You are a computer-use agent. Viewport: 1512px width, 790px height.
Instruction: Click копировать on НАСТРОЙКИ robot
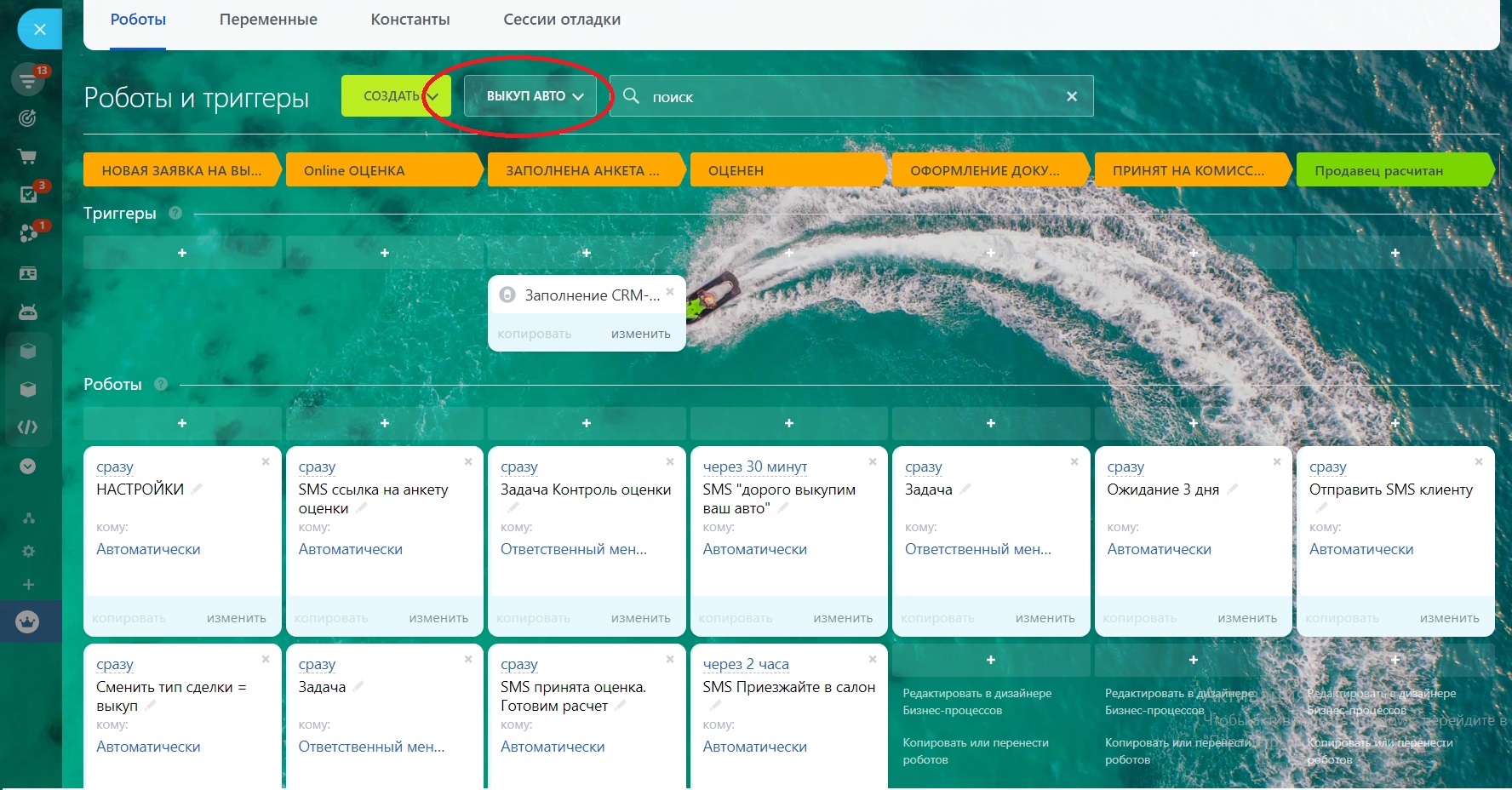pyautogui.click(x=129, y=618)
